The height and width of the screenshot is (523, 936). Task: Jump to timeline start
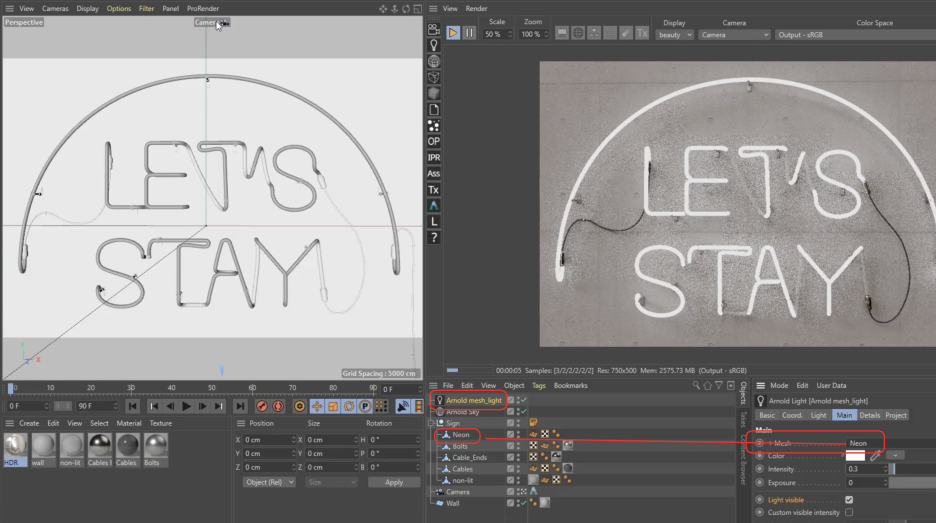click(133, 407)
